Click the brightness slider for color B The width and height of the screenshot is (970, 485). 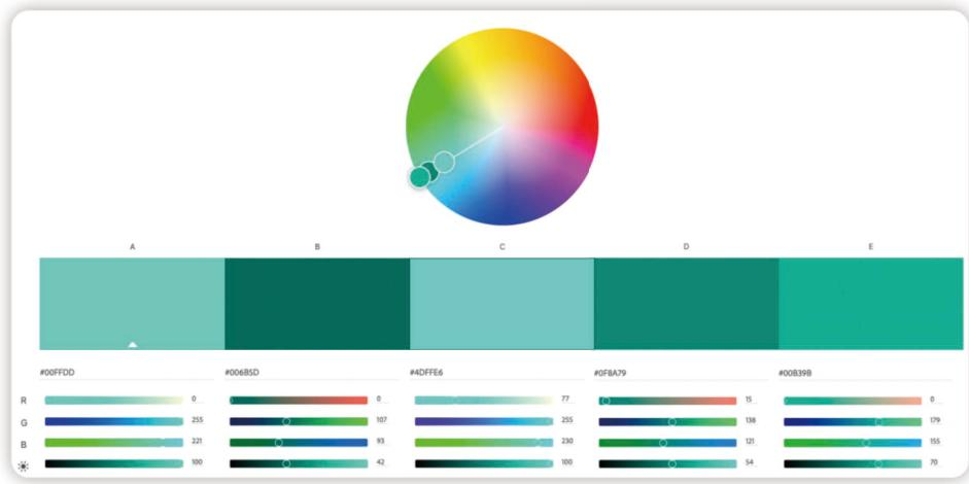(298, 464)
